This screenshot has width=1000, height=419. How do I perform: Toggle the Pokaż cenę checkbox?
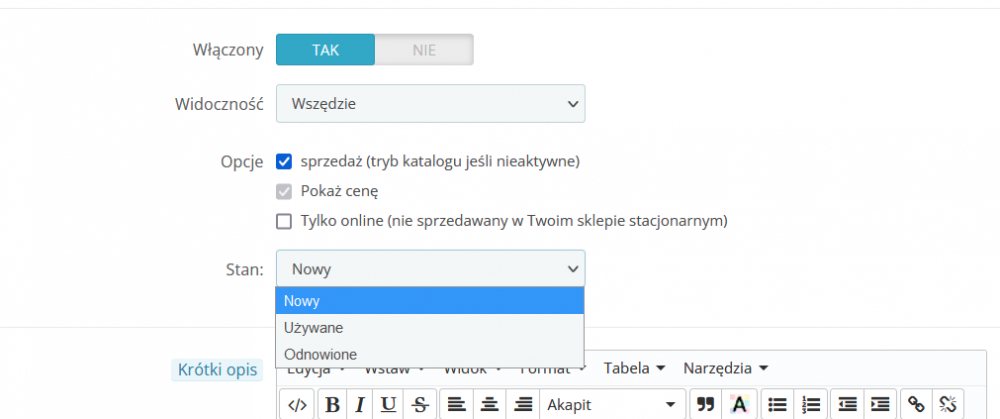pyautogui.click(x=284, y=191)
